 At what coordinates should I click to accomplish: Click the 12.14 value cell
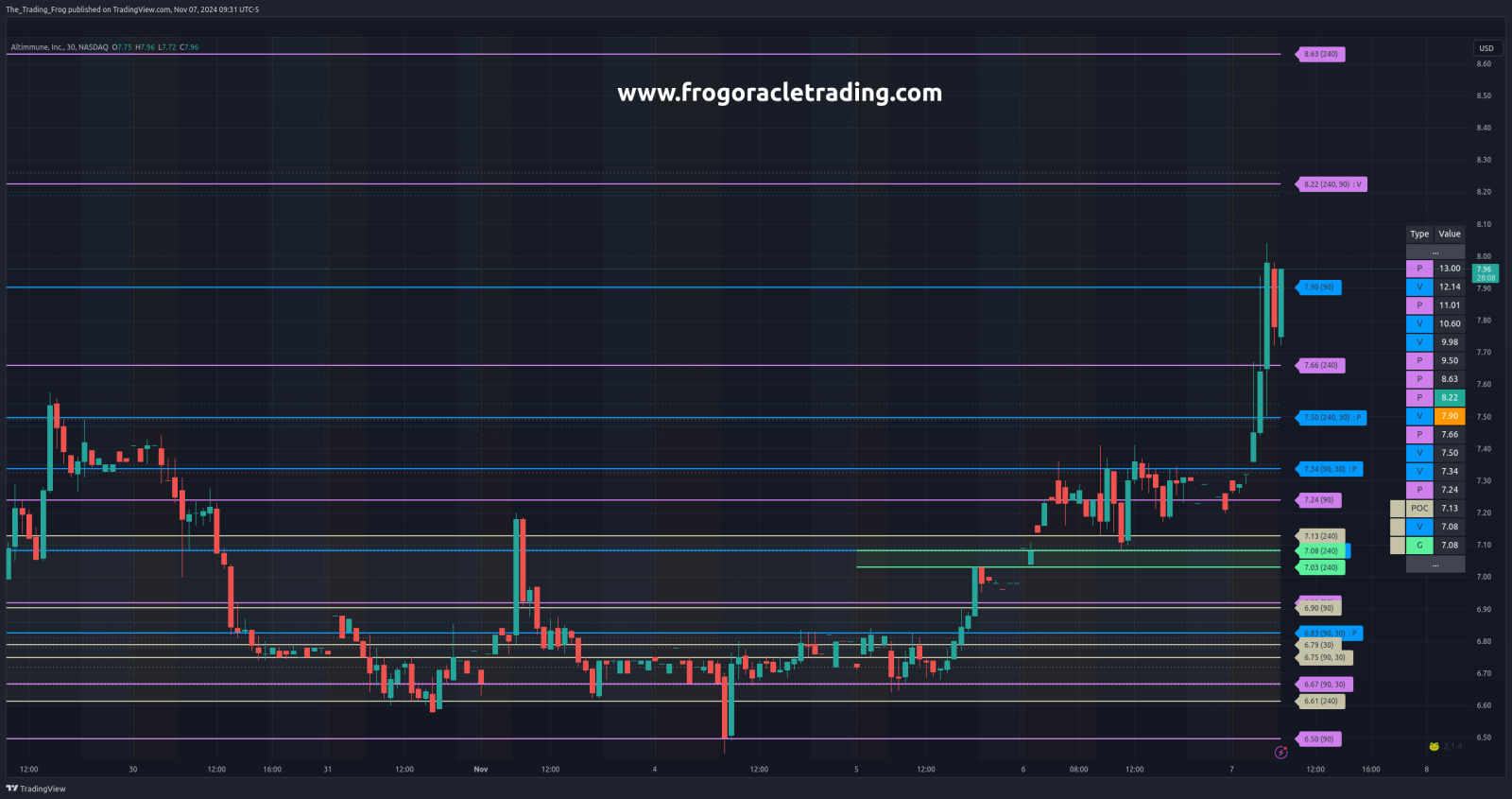coord(1450,287)
